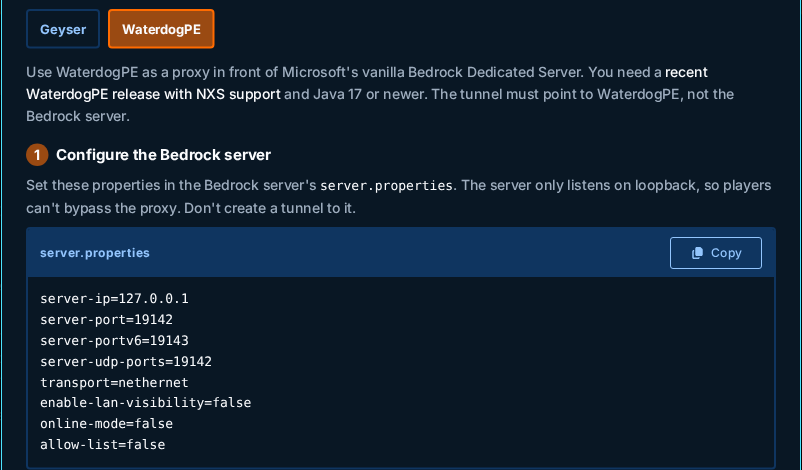
Task: Click the line server-udp-ports=19142
Action: pos(126,362)
